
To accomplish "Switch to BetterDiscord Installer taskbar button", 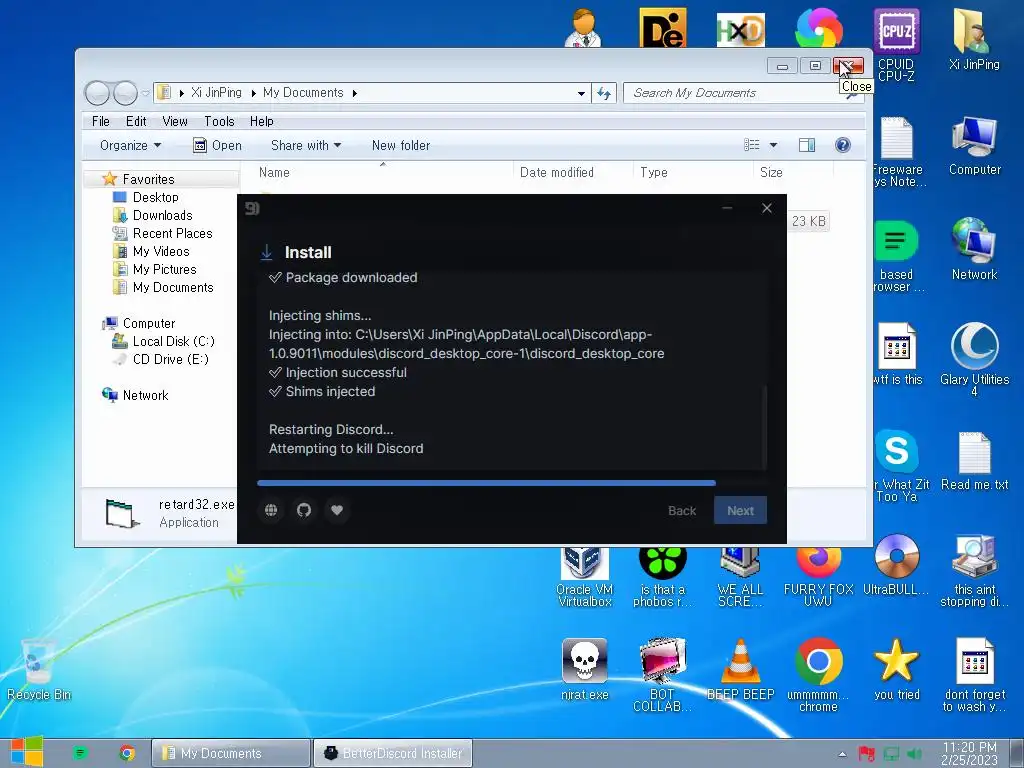I will coord(392,753).
